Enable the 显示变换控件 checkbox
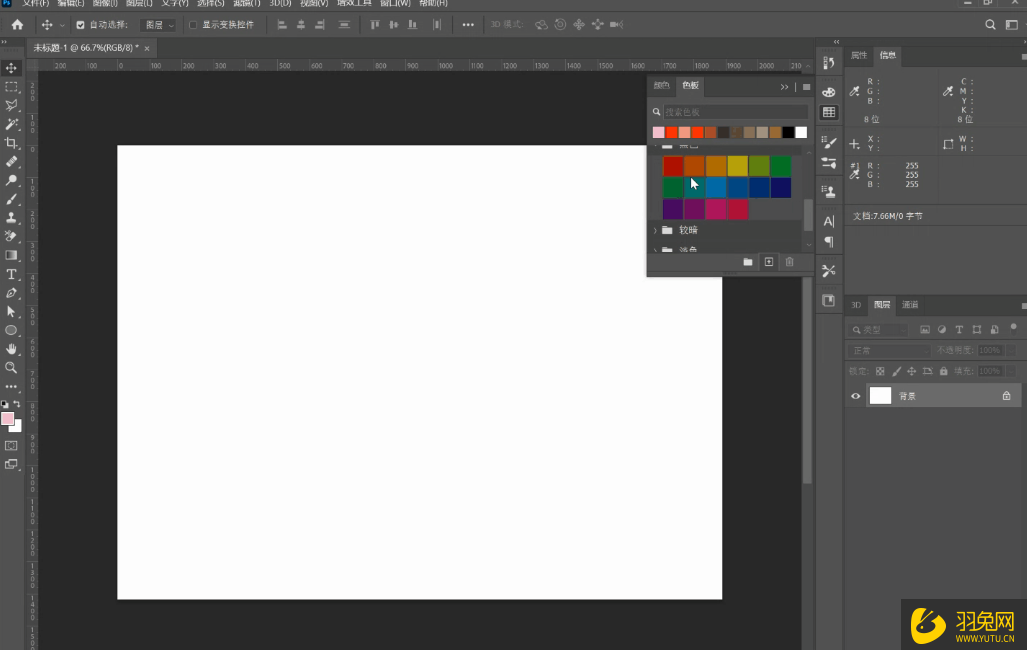Screen dimensions: 1027x650 point(193,25)
